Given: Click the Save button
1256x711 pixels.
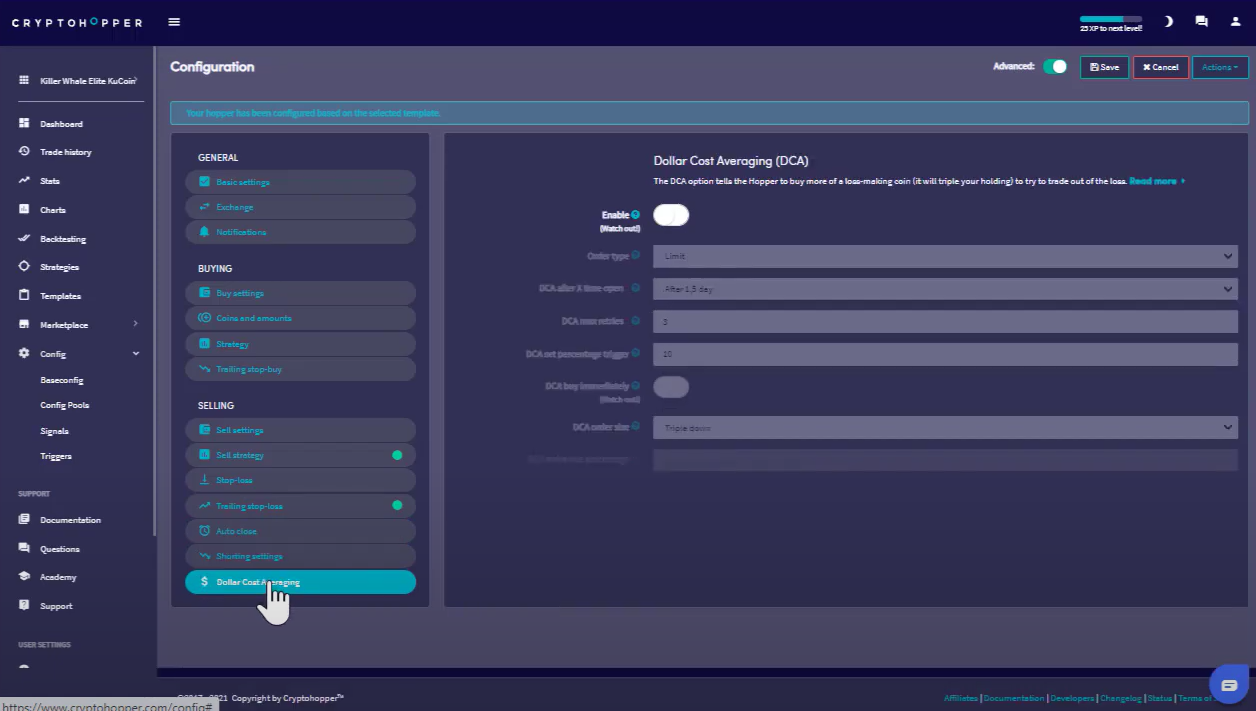Looking at the screenshot, I should click(x=1104, y=67).
